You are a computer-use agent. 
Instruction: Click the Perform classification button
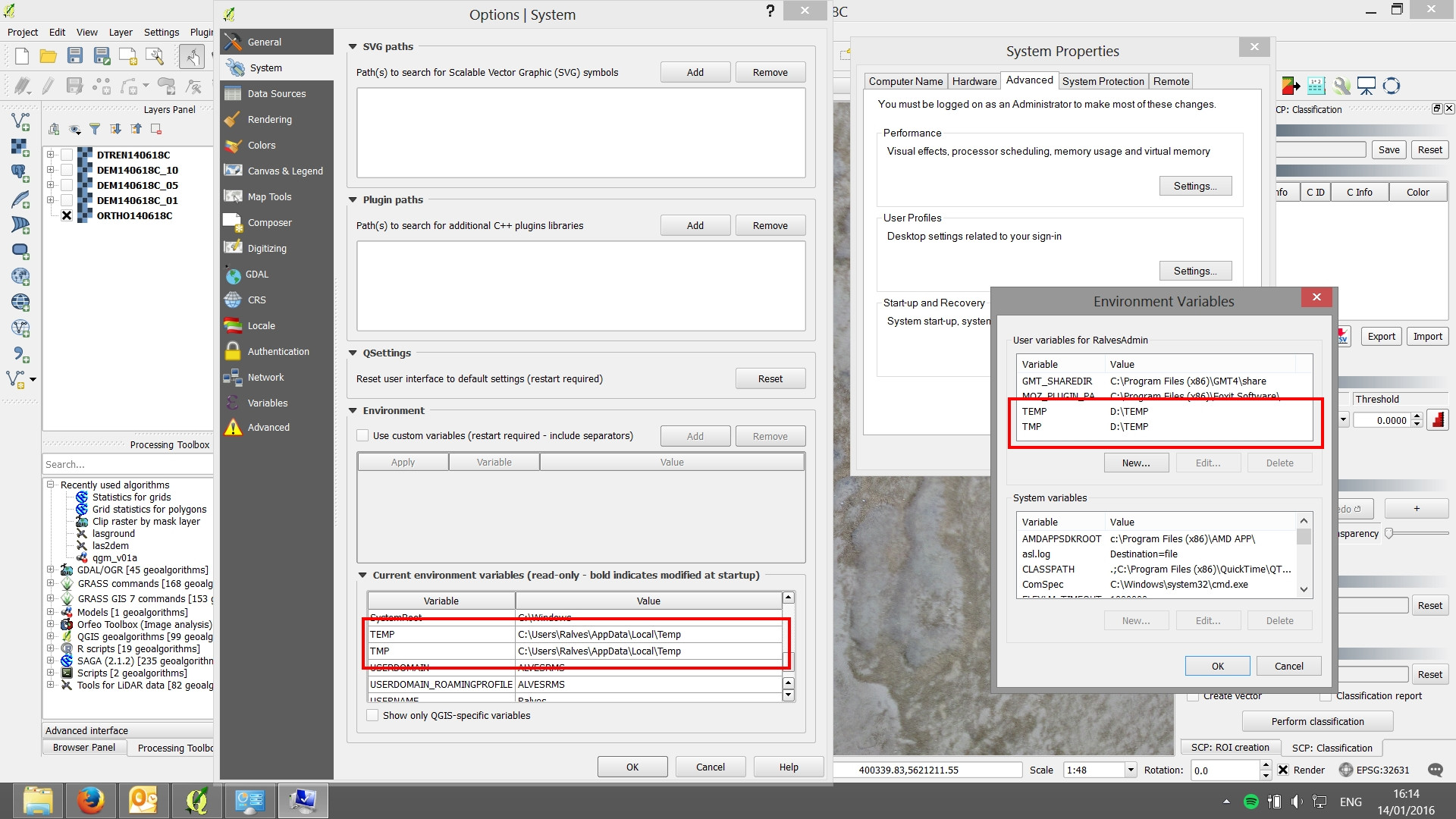pyautogui.click(x=1316, y=720)
